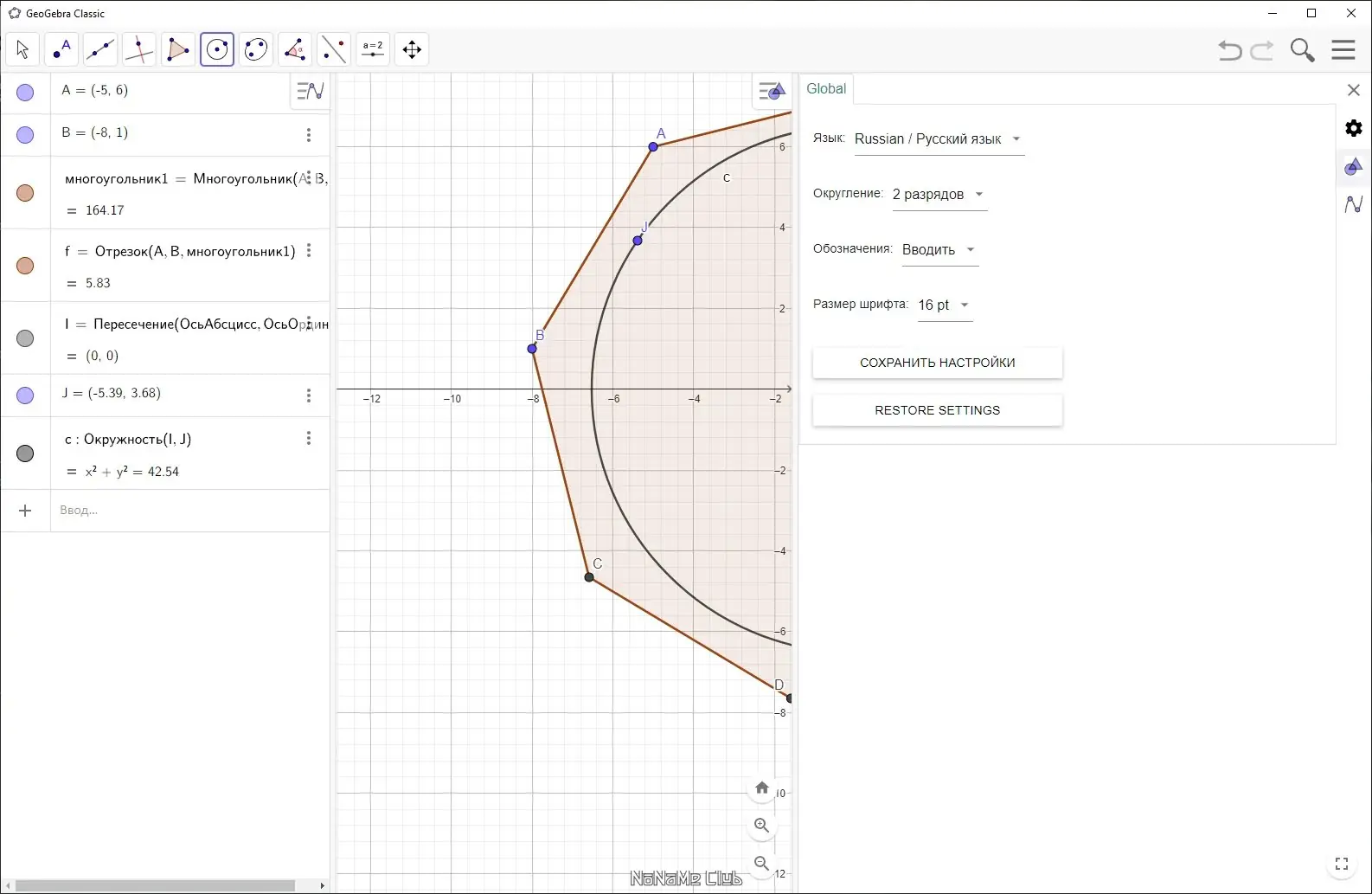
Task: Click the Ввод input field
Action: coord(190,511)
